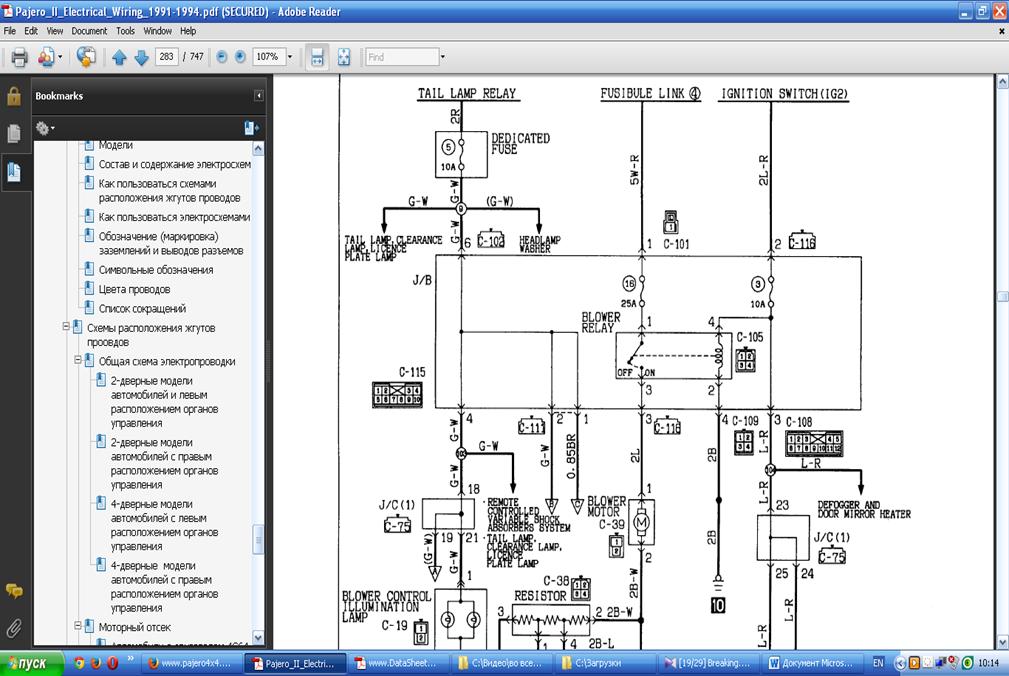
Task: Go to previous page with up arrow
Action: point(120,57)
